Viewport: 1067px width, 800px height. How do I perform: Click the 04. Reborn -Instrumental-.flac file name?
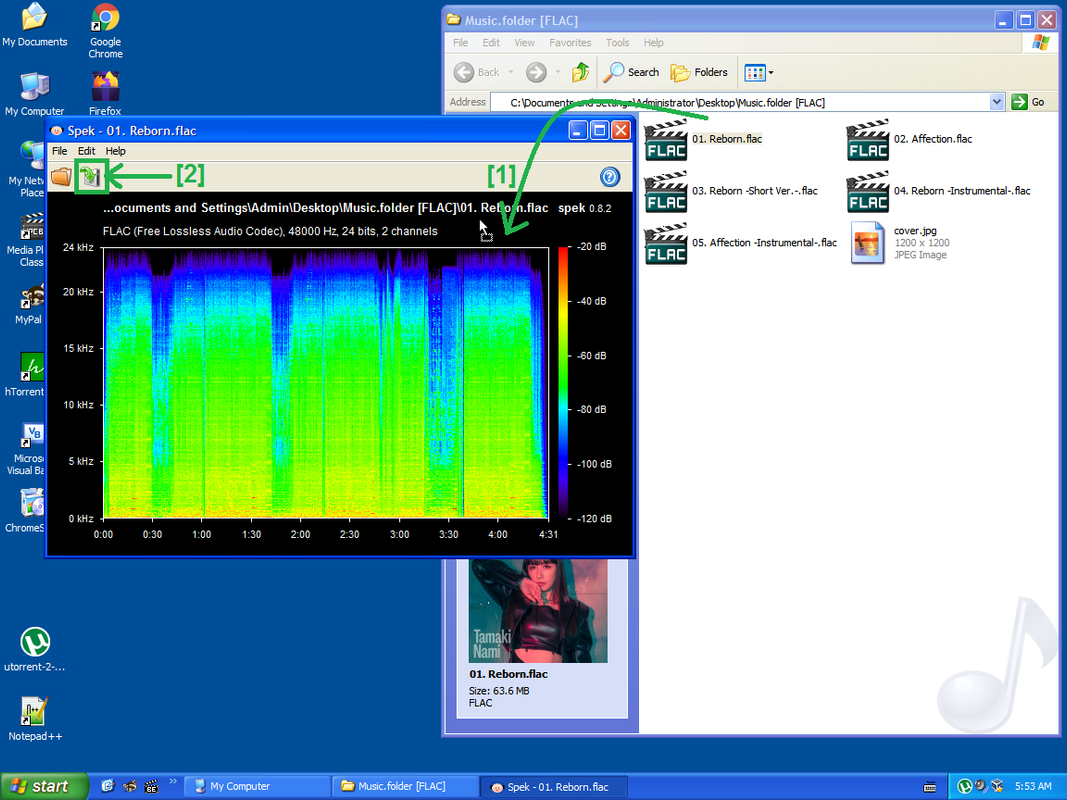coord(962,190)
